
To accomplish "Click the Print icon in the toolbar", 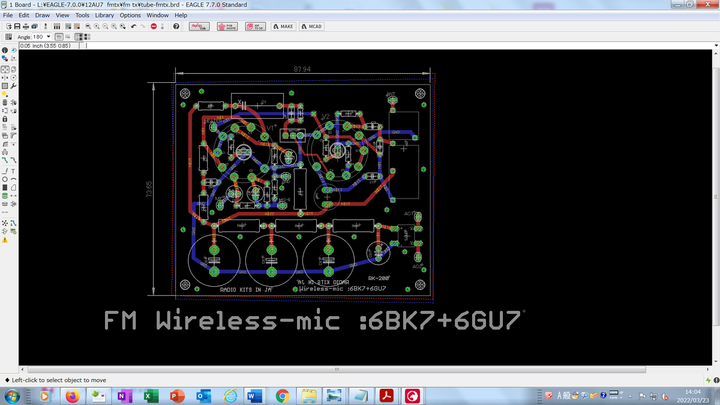I will [x=23, y=26].
